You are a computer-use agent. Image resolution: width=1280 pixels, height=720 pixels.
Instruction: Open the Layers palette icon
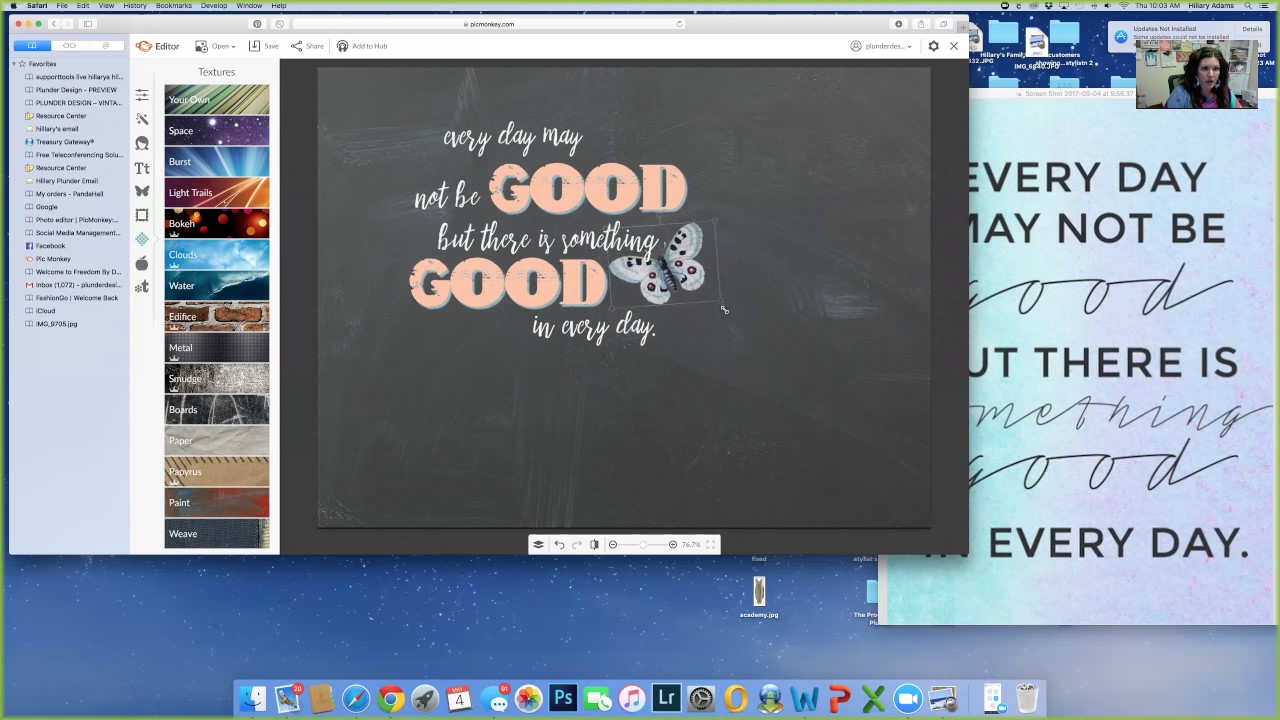coord(538,544)
